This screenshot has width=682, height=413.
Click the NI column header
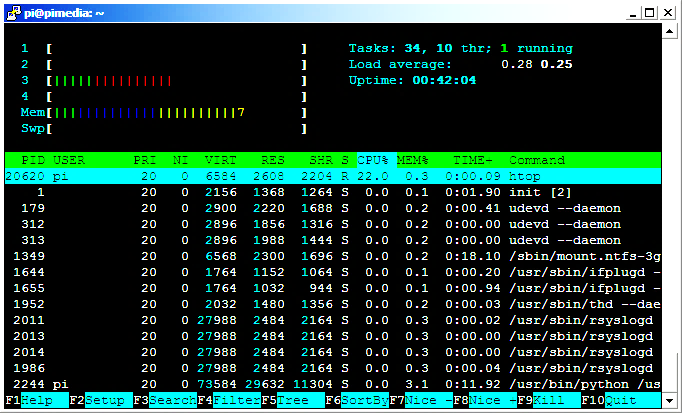point(181,160)
